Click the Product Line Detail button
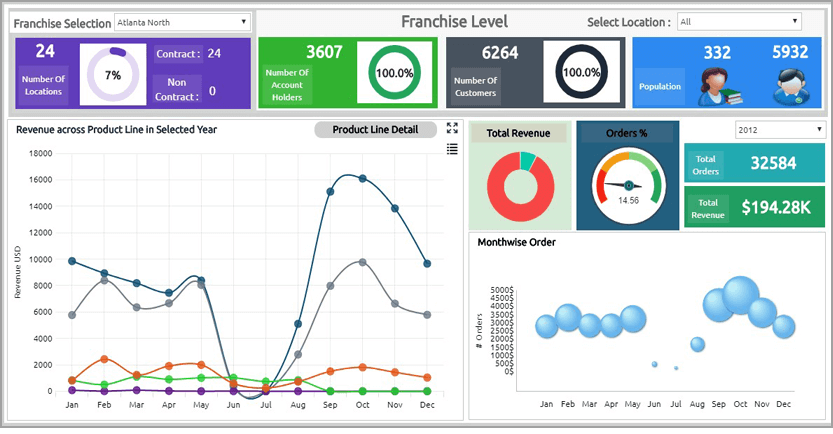This screenshot has width=833, height=434. (375, 130)
